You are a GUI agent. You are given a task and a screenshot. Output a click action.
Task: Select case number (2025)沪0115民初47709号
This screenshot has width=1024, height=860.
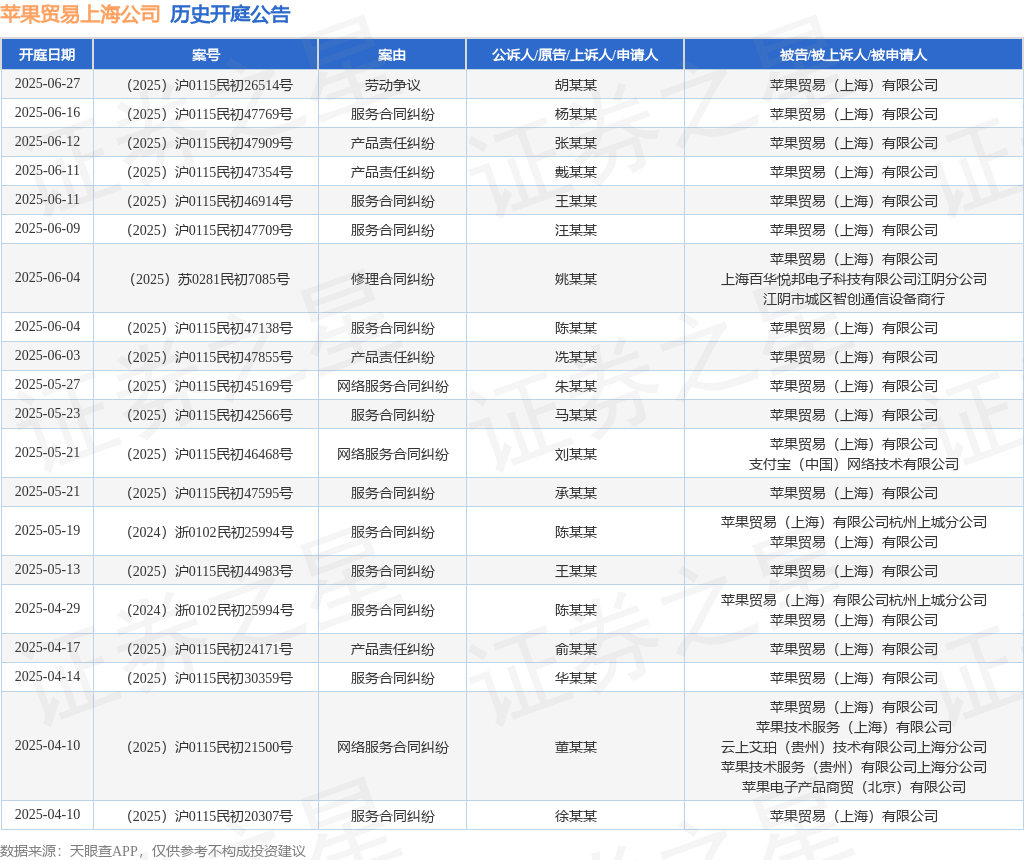[x=210, y=230]
